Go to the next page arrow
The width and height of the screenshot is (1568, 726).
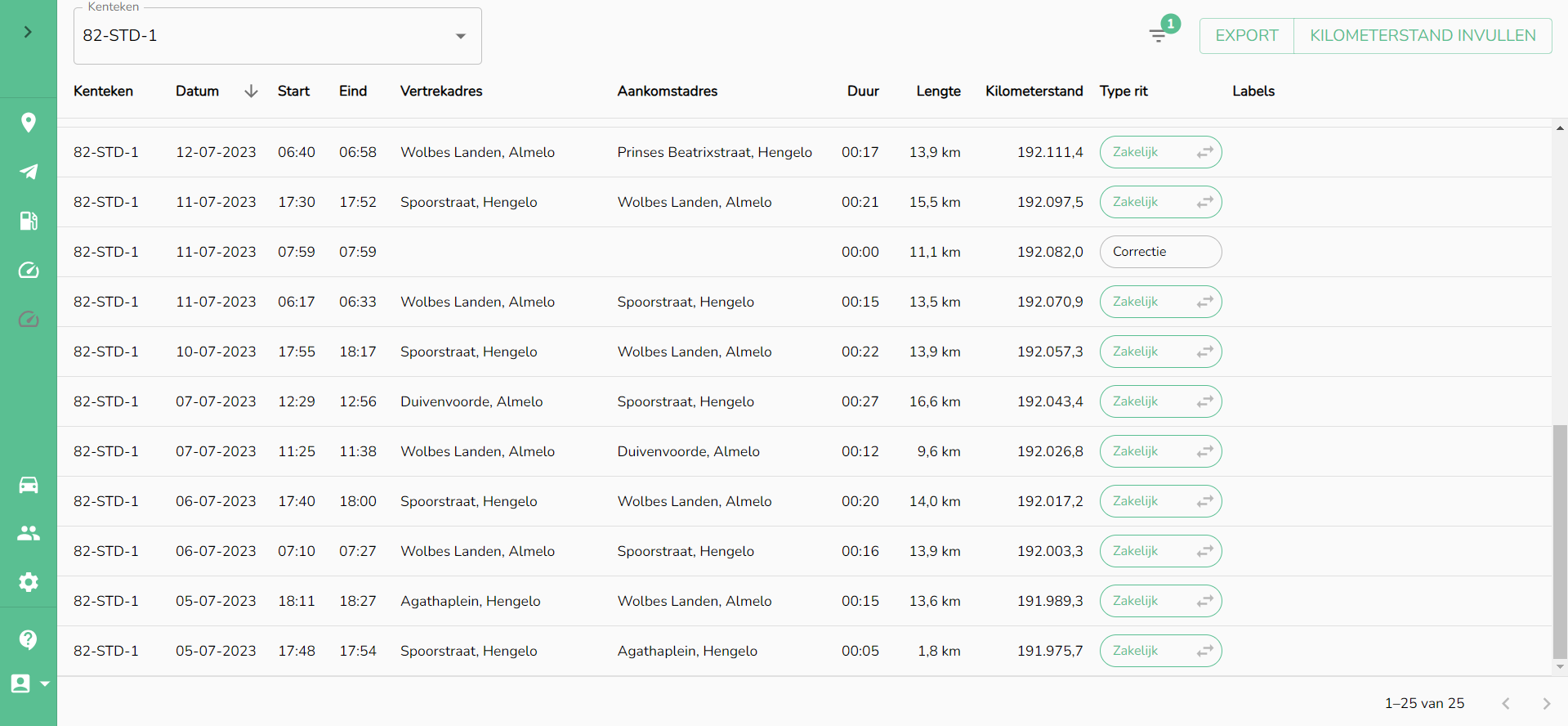click(1546, 703)
